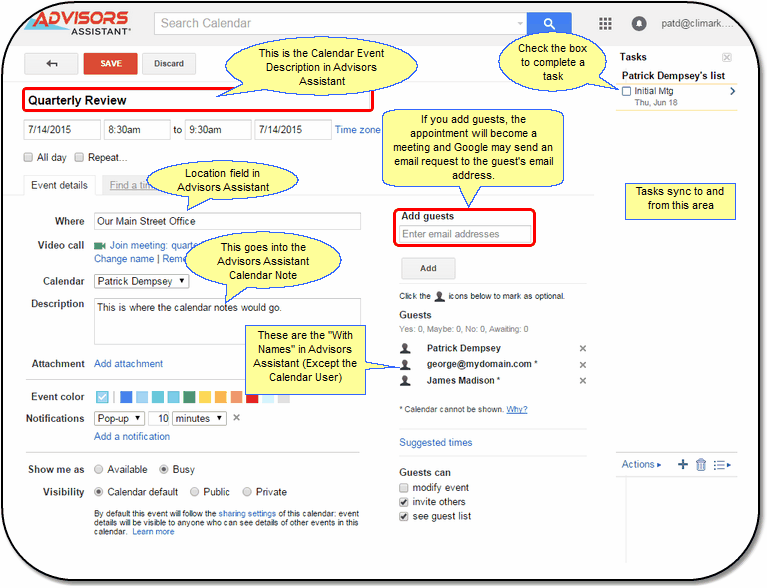Open Initial Mtg task details arrow

tap(732, 91)
